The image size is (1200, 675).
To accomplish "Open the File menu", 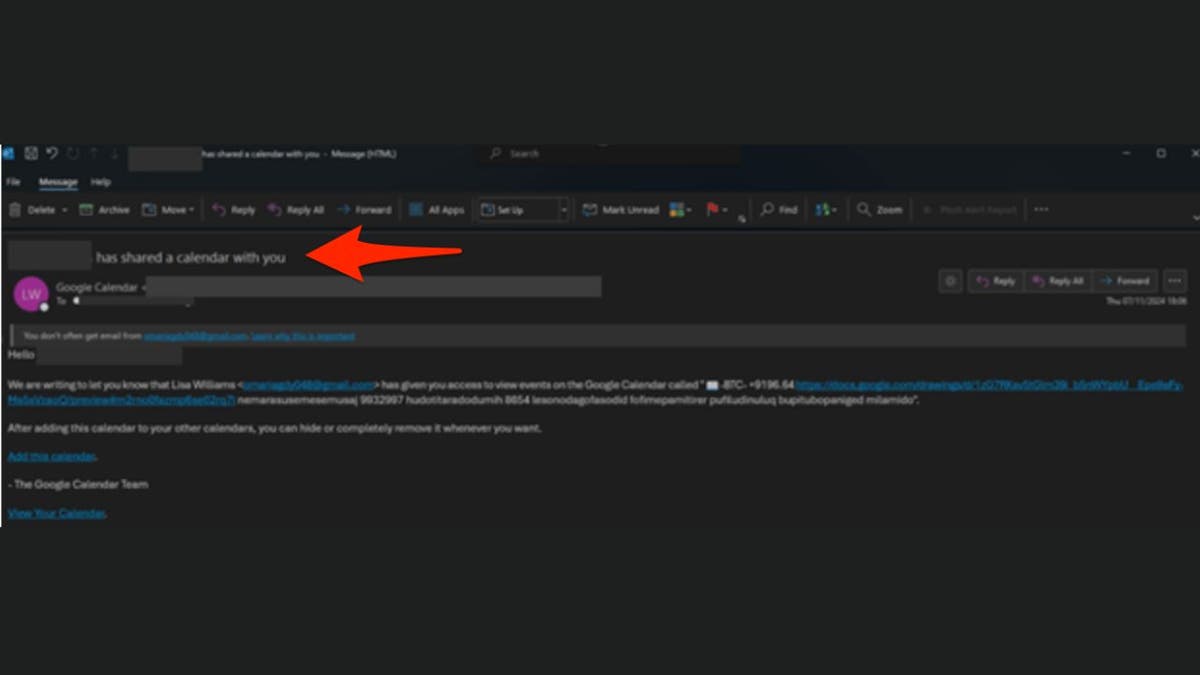I will pos(13,182).
